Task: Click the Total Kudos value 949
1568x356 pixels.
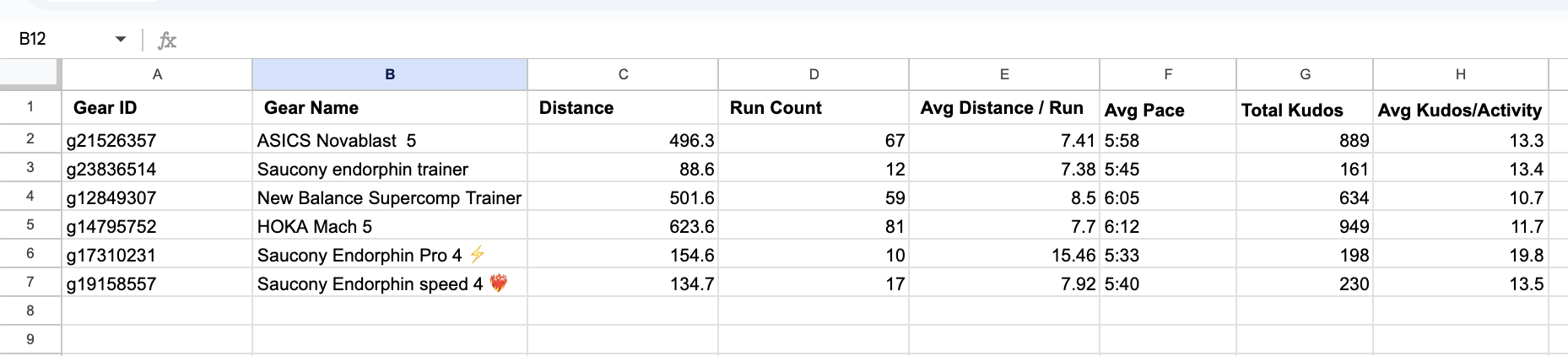Action: 1305,226
